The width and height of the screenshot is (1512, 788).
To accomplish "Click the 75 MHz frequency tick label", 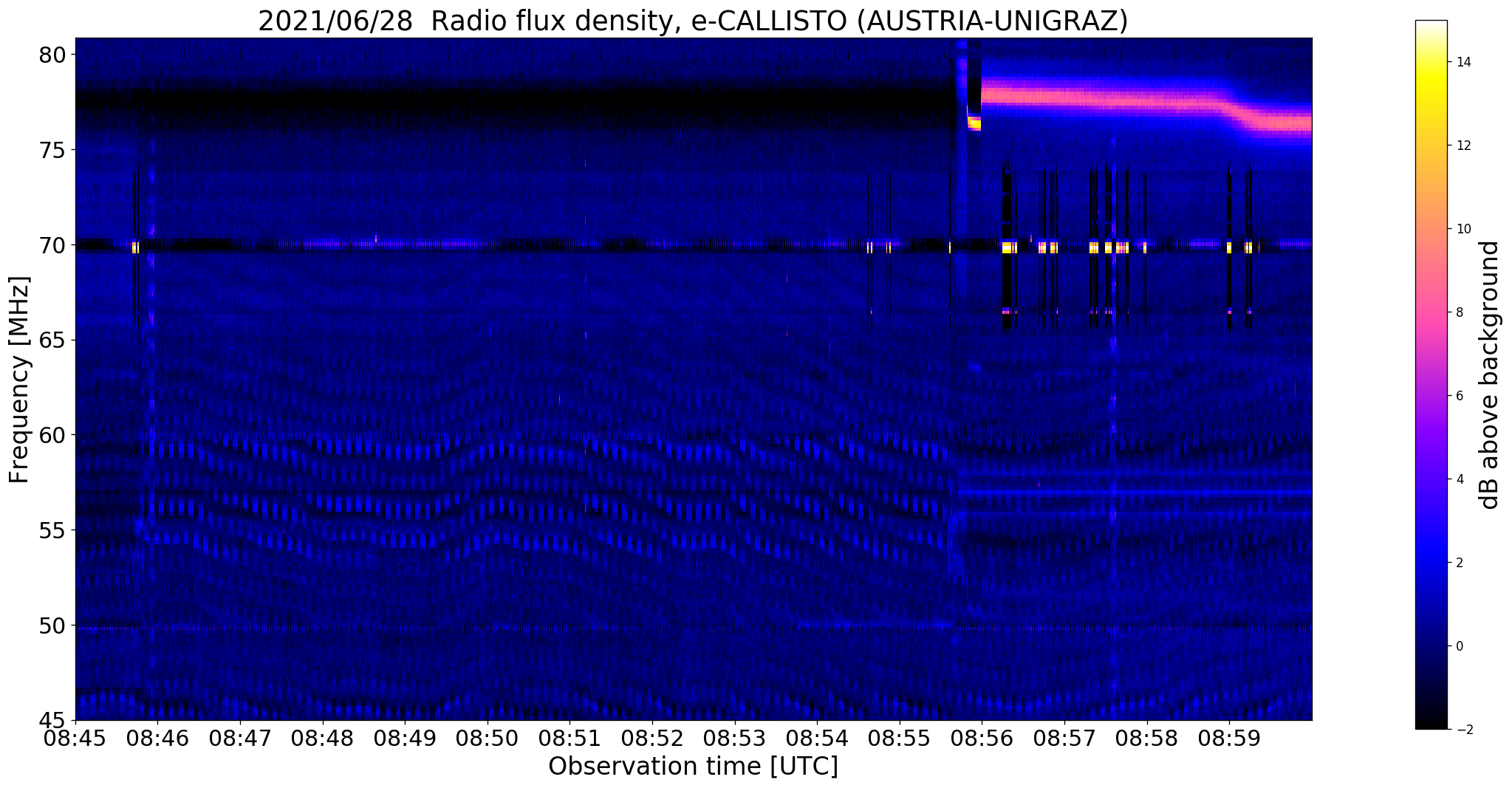I will [x=54, y=150].
